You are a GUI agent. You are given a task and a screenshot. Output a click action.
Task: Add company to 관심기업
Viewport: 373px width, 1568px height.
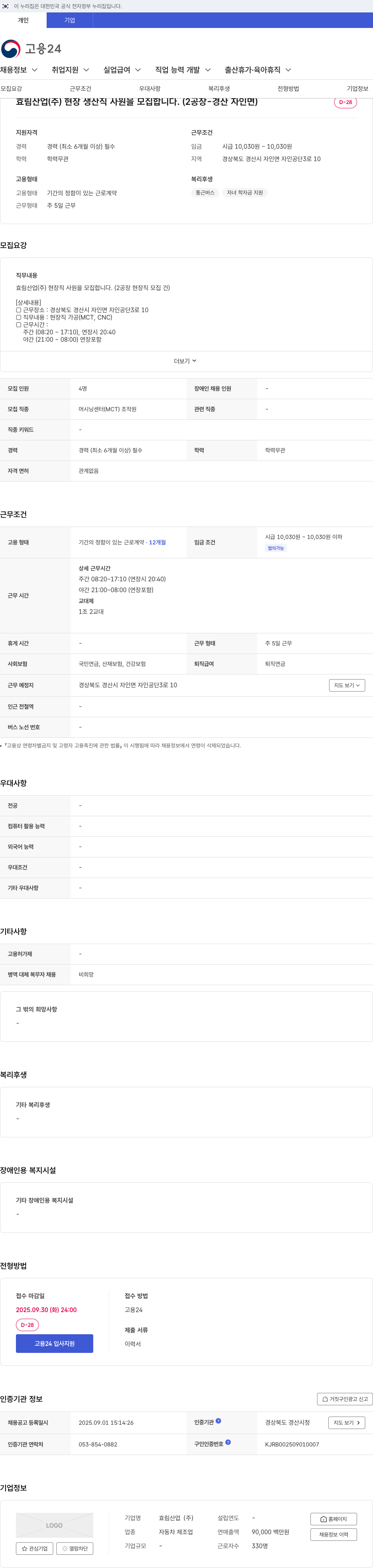point(35,1549)
